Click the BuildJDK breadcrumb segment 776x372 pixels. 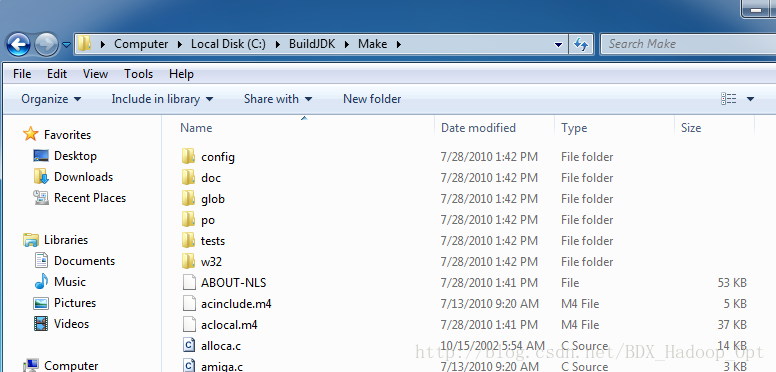pyautogui.click(x=312, y=44)
